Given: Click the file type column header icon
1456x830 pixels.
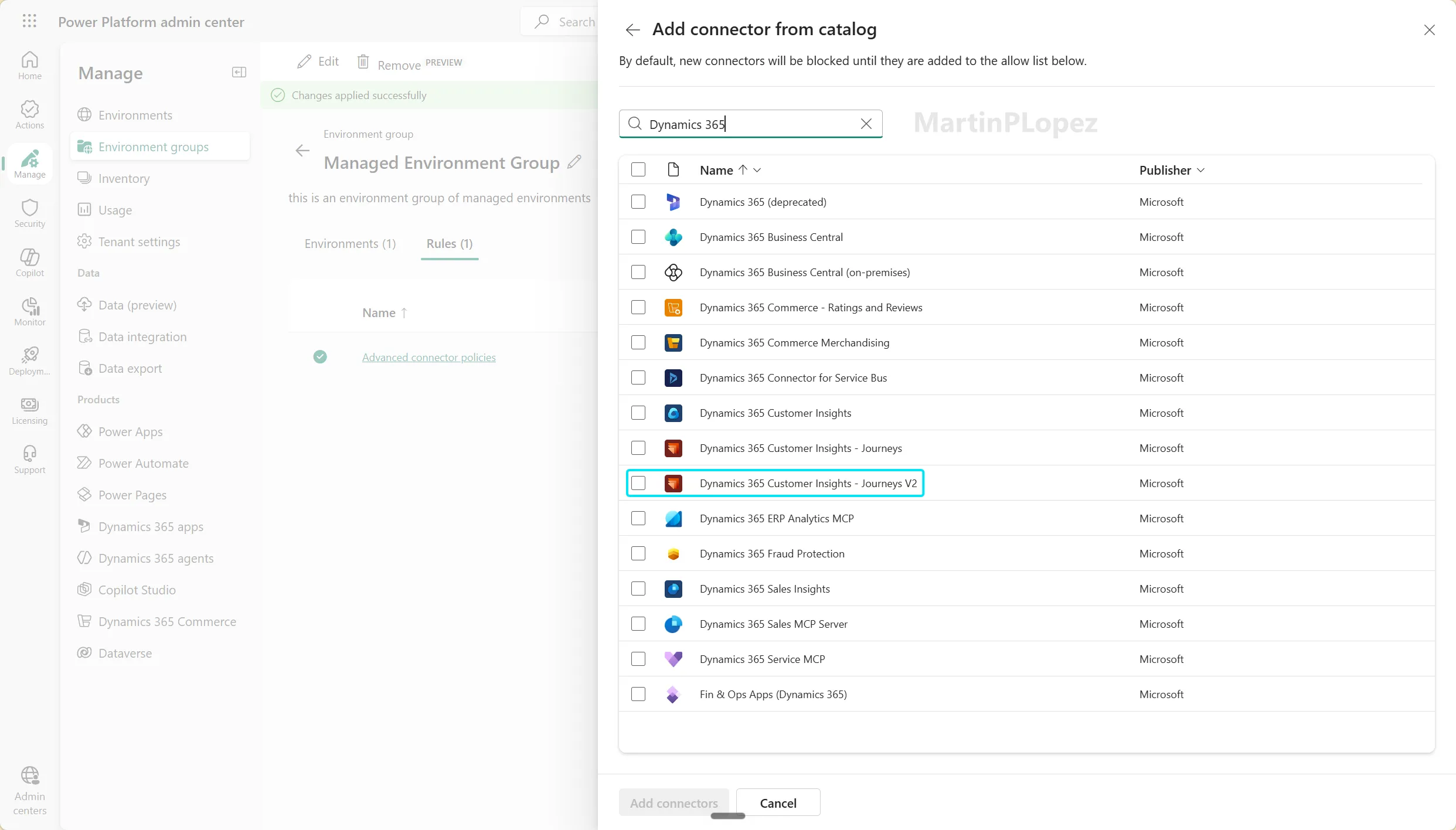Looking at the screenshot, I should click(x=673, y=170).
